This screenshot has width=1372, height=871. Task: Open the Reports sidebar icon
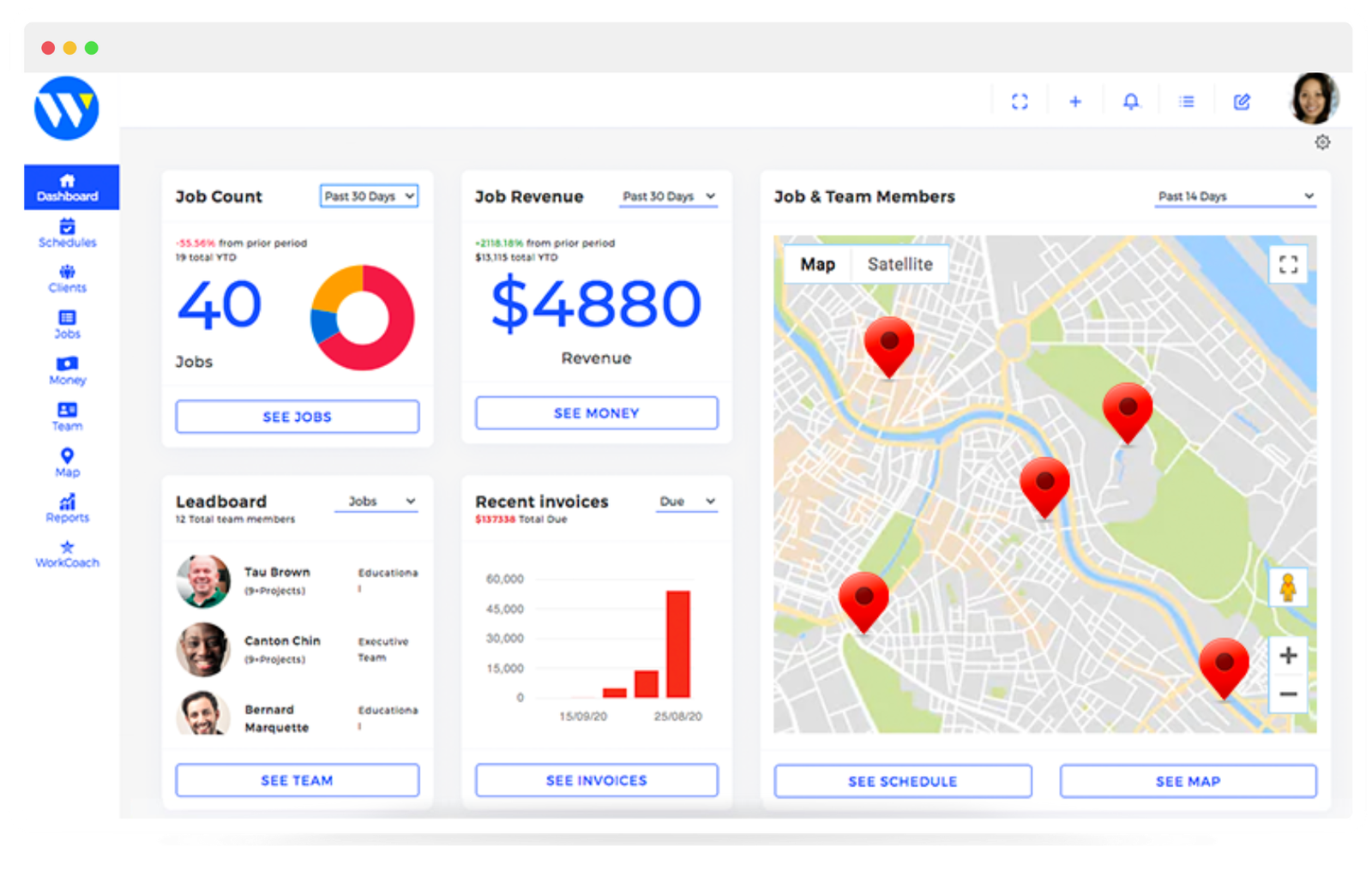point(67,509)
